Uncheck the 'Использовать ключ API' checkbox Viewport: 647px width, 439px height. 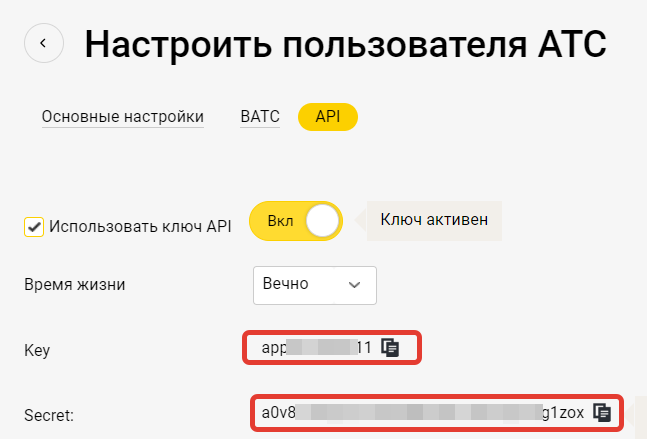click(x=34, y=227)
